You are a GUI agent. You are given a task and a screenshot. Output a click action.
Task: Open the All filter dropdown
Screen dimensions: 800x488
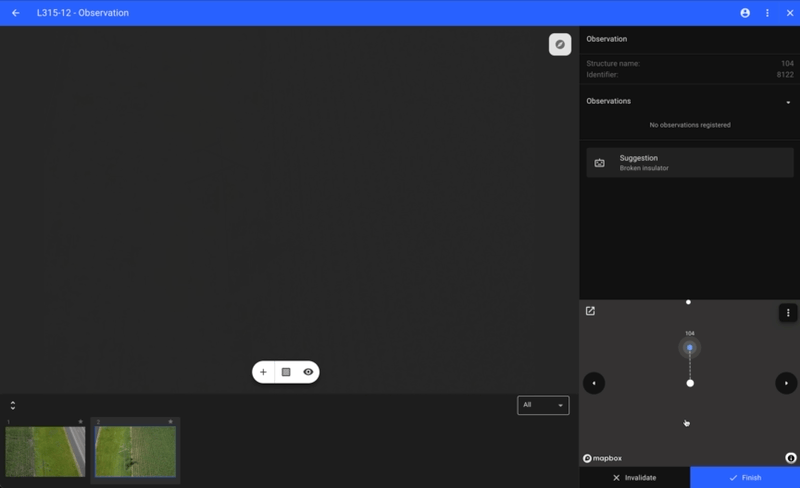coord(543,405)
